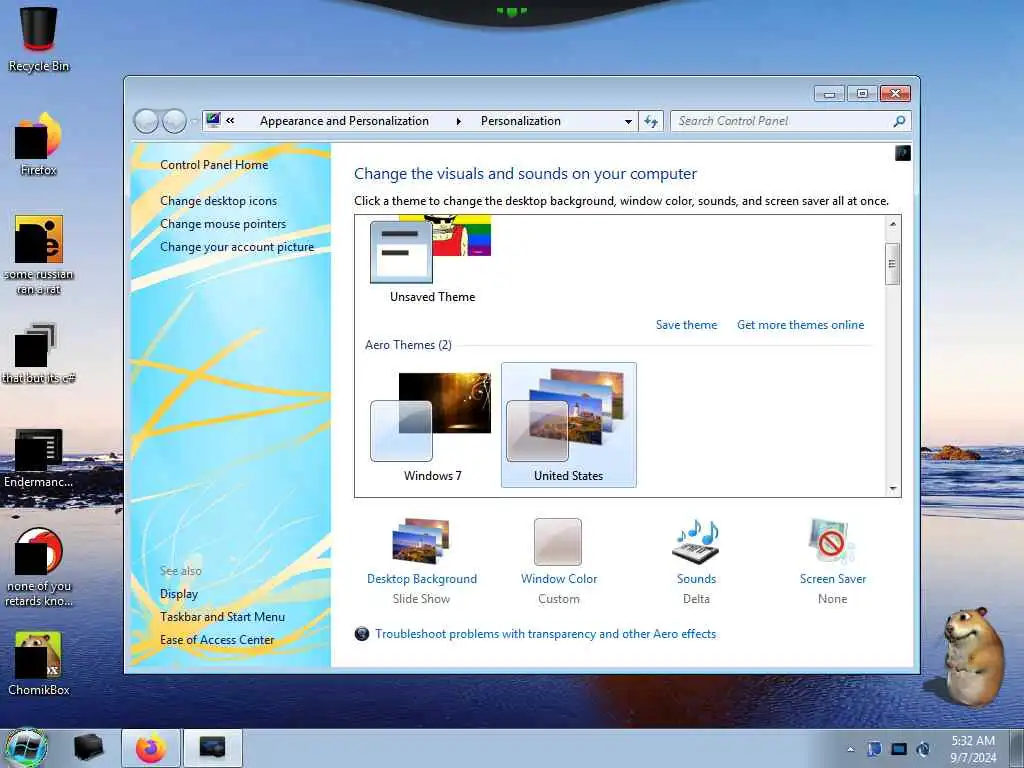1024x768 pixels.
Task: Expand arrow after Appearance and Personalization
Action: coord(458,121)
